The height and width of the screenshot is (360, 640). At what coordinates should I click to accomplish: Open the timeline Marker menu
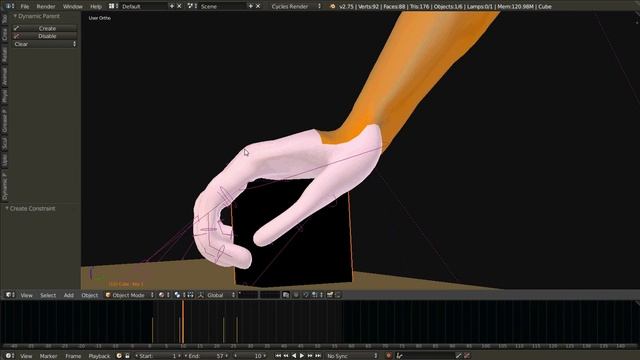pyautogui.click(x=48, y=356)
